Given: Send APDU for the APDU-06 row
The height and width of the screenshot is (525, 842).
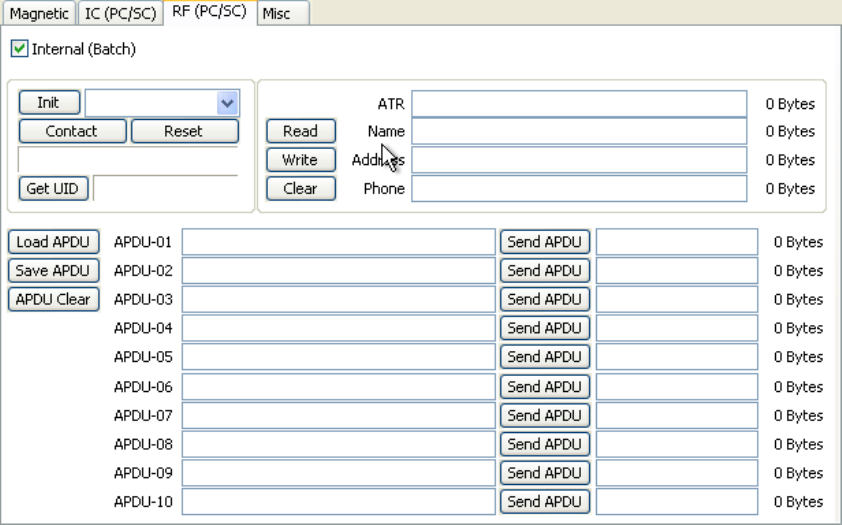Looking at the screenshot, I should click(x=545, y=387).
